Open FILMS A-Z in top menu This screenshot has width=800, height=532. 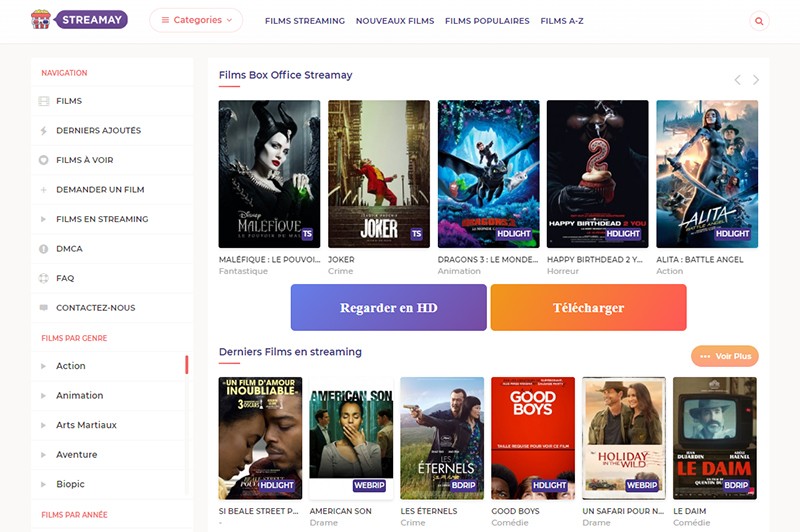[x=562, y=21]
